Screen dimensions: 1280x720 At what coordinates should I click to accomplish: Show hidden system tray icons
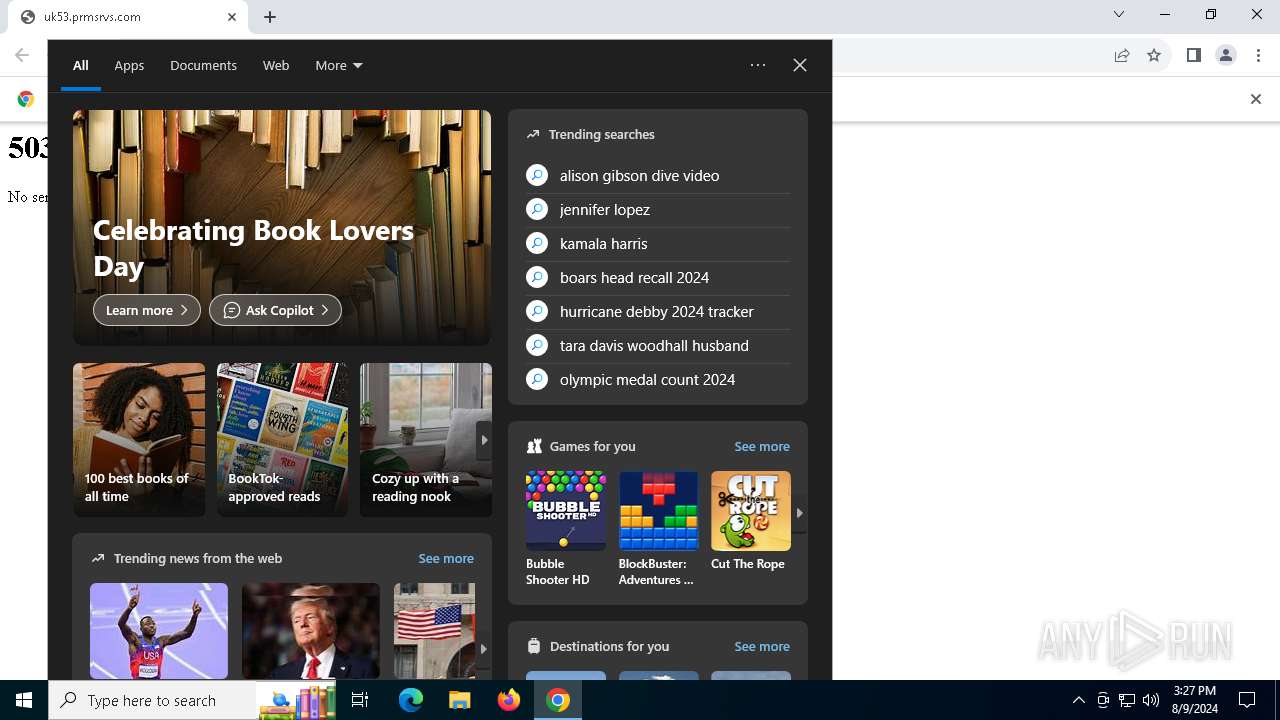click(x=1078, y=700)
